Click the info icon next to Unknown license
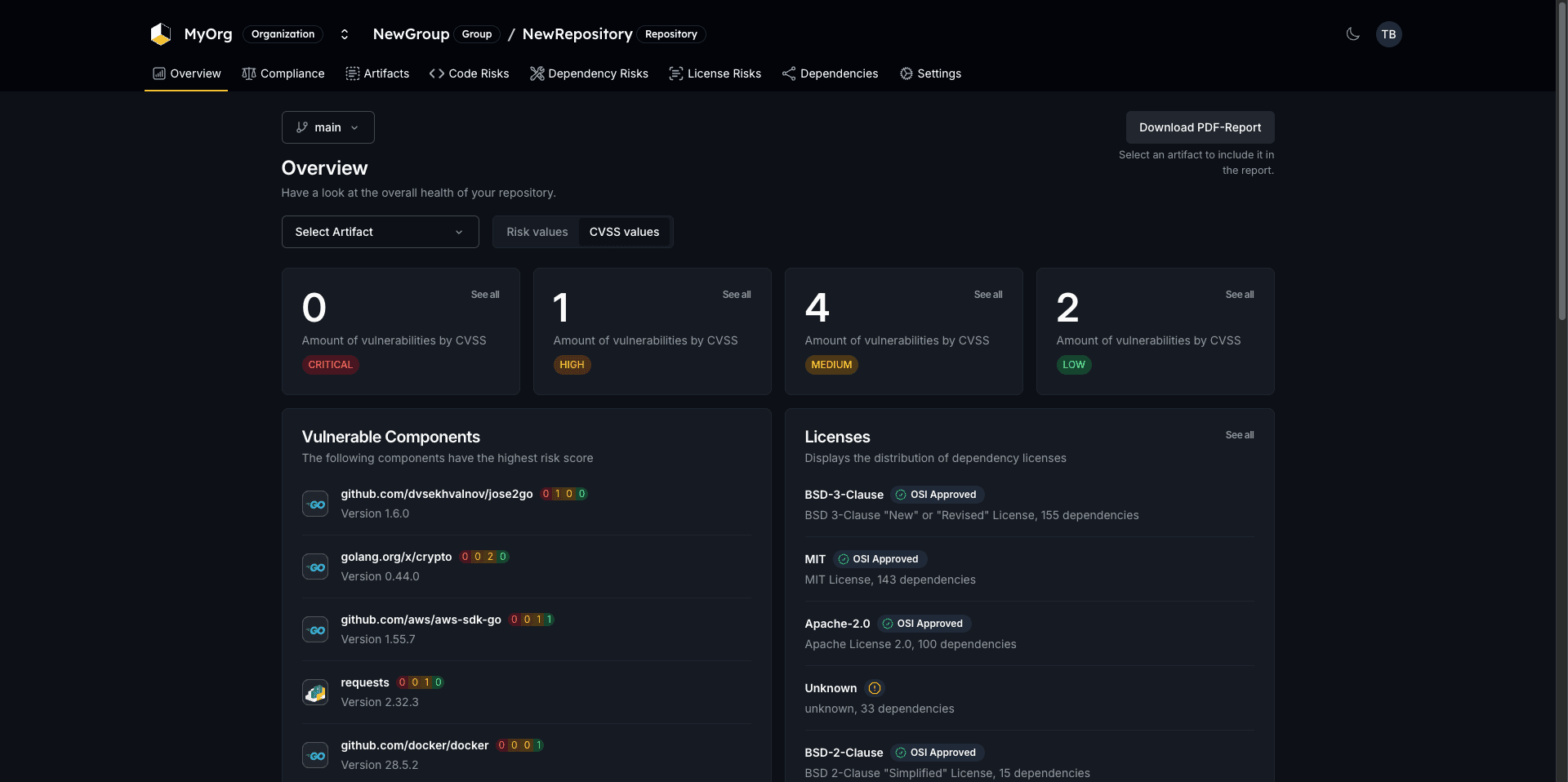 874,688
